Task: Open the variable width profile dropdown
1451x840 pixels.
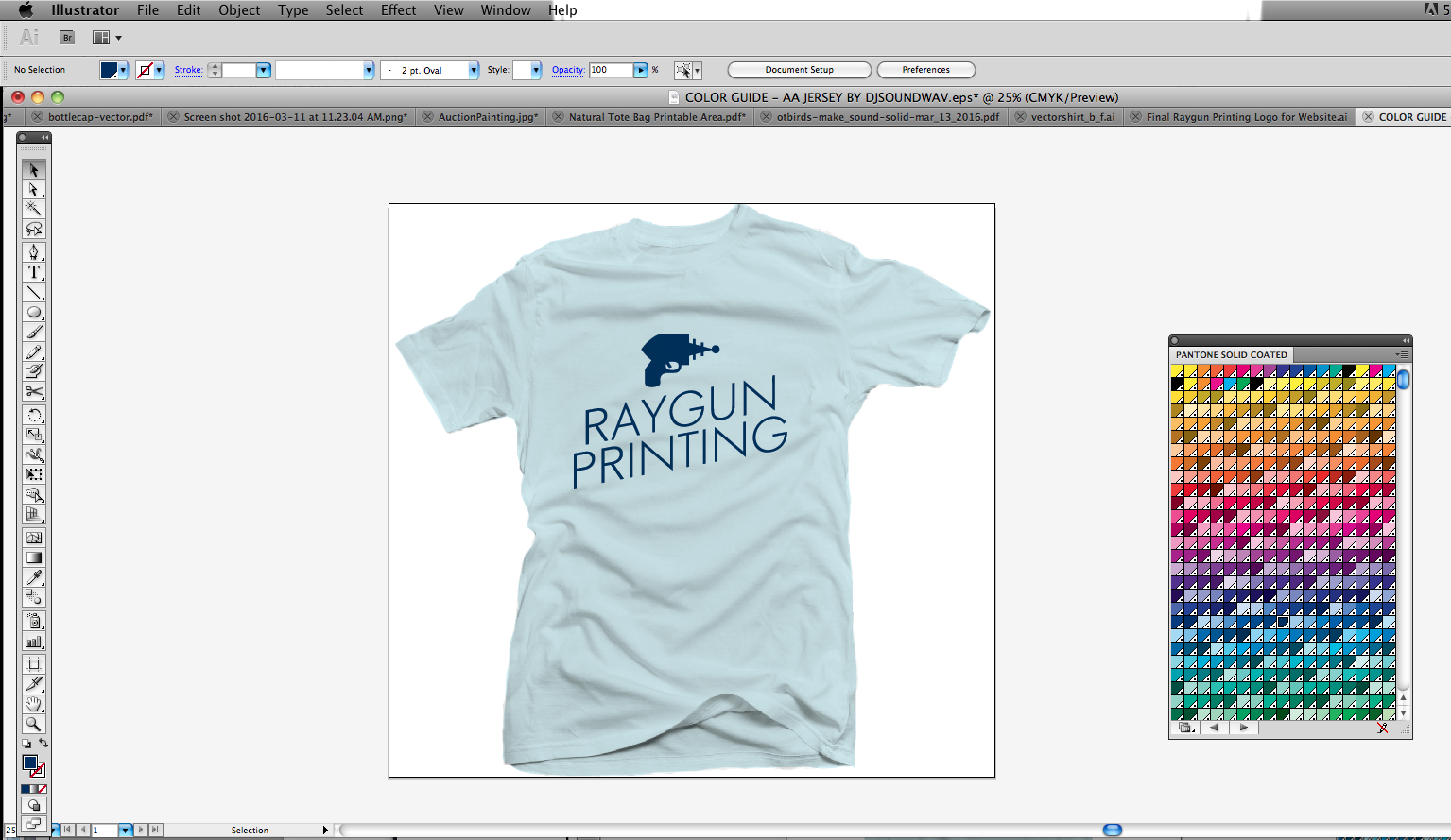Action: 368,70
